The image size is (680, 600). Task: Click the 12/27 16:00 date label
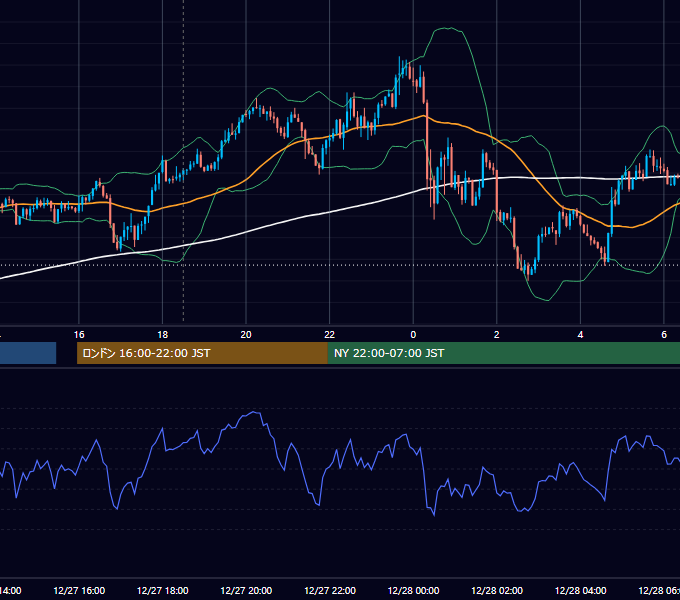tap(79, 591)
